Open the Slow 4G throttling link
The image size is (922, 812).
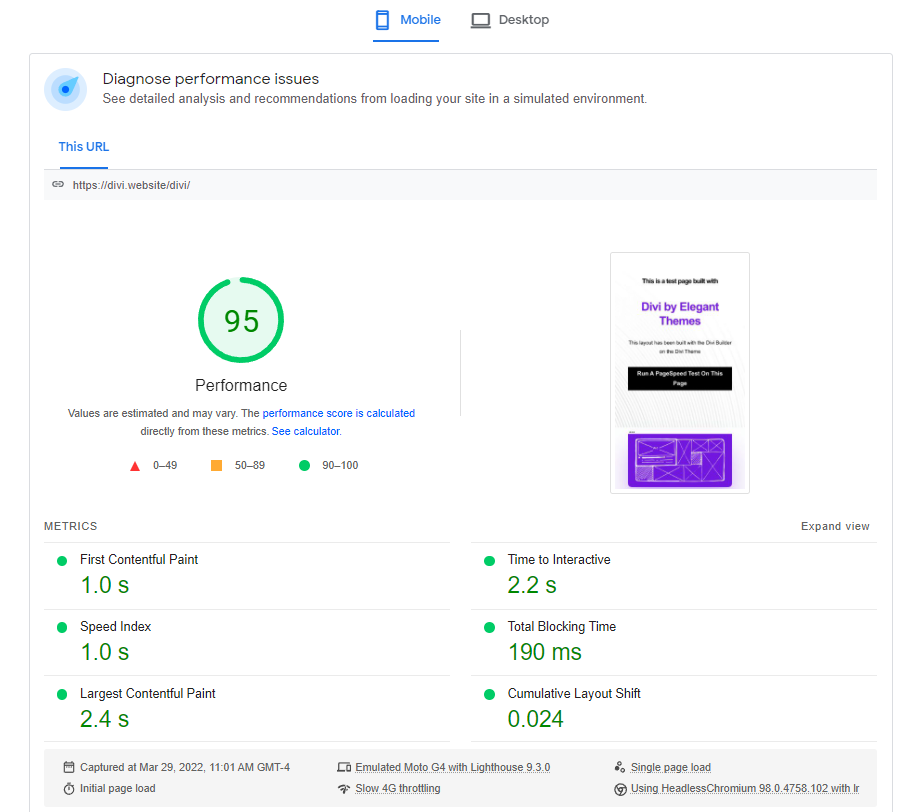397,788
